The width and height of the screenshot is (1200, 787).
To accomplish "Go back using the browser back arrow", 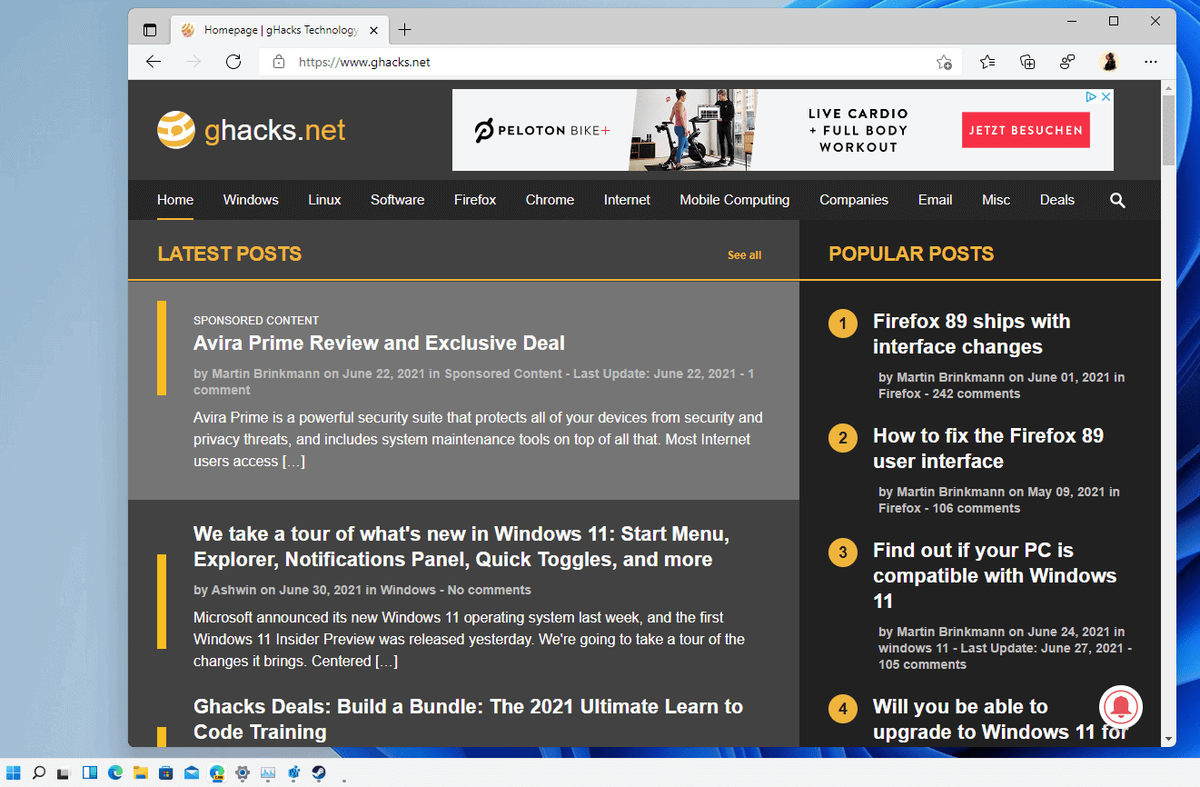I will pyautogui.click(x=153, y=62).
